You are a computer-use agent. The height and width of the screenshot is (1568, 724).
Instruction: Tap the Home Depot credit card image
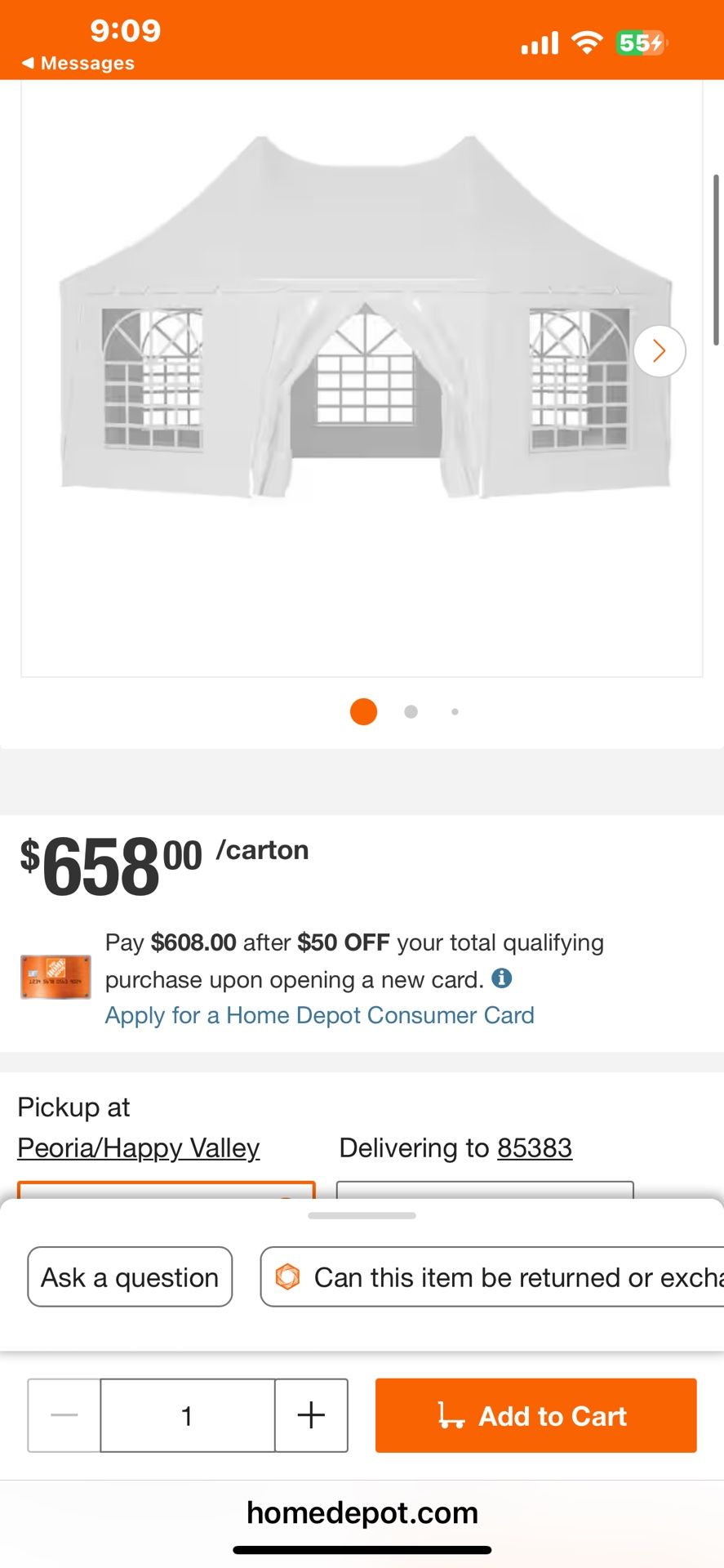56,977
